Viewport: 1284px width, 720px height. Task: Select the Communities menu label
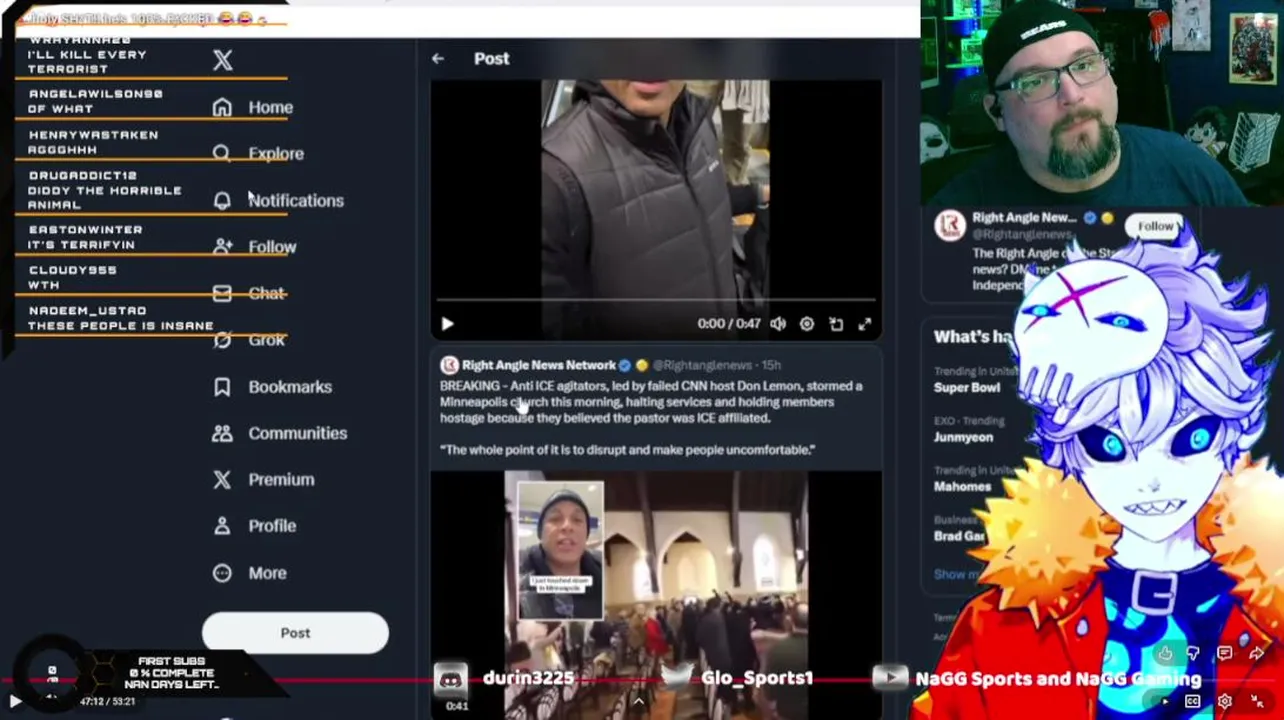pos(298,433)
